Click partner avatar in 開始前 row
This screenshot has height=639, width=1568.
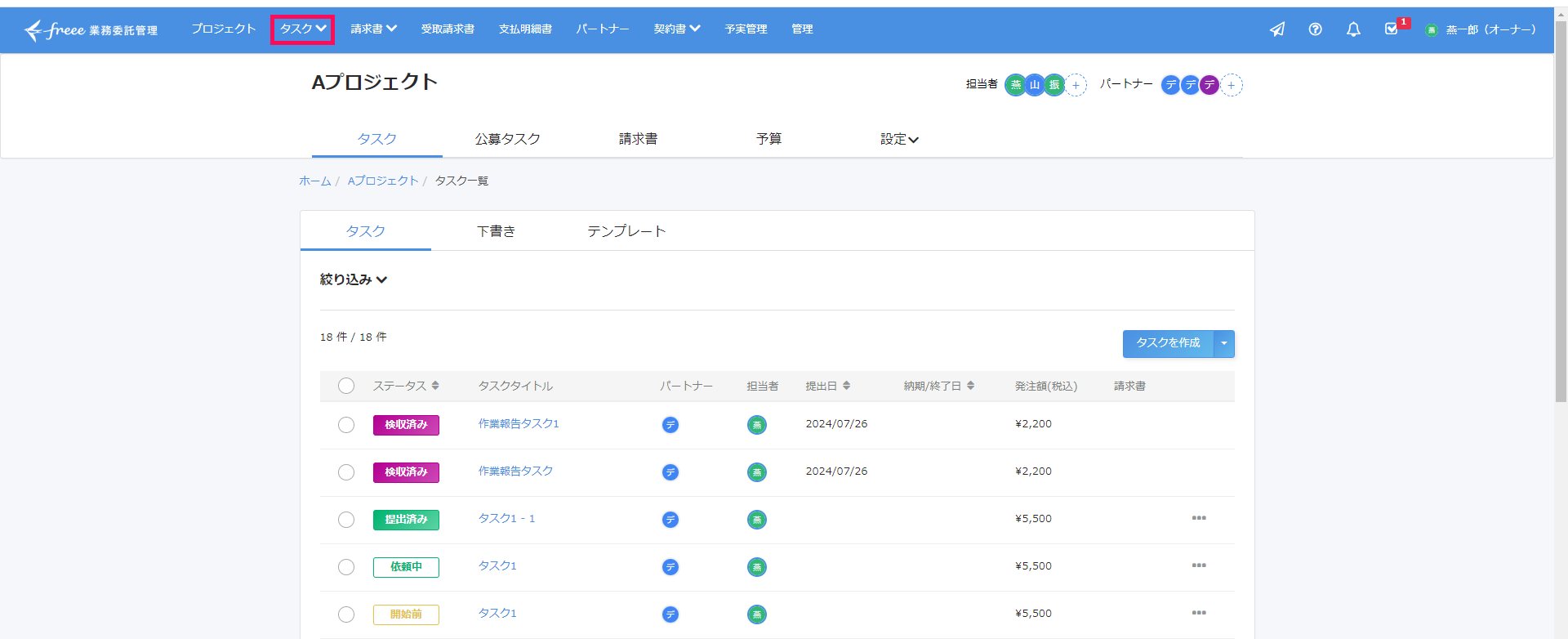[670, 614]
